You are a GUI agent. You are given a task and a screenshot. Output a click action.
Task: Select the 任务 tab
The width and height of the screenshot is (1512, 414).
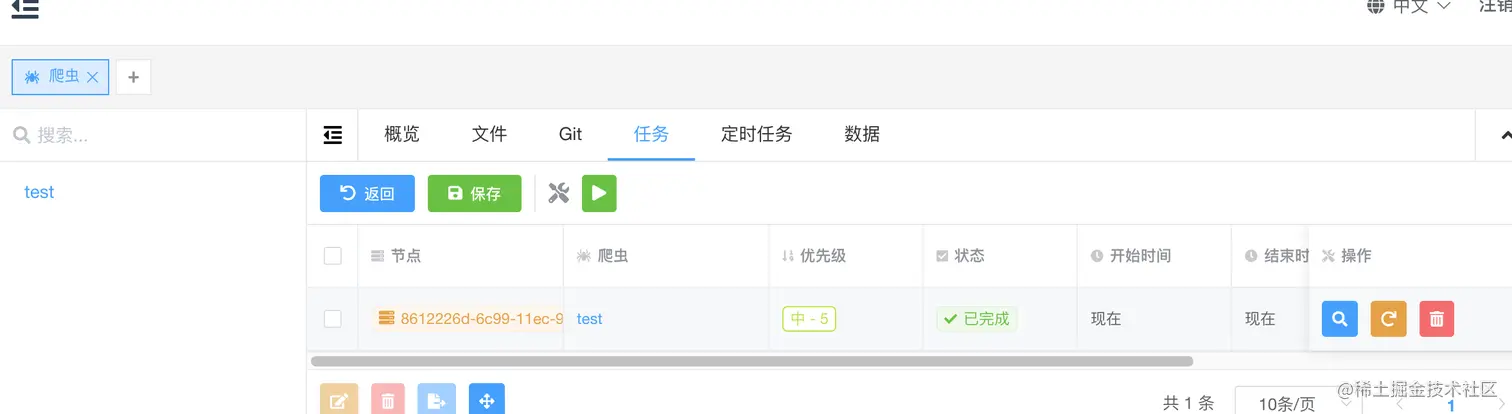651,134
